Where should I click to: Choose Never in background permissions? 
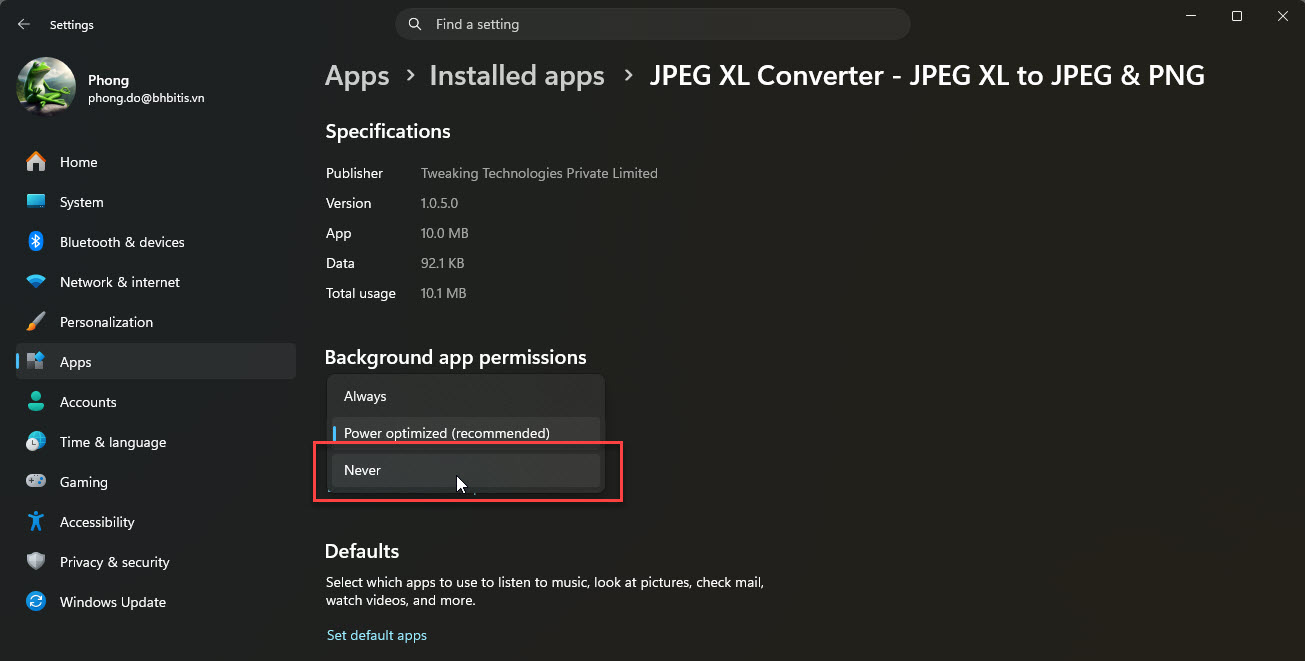pos(466,470)
